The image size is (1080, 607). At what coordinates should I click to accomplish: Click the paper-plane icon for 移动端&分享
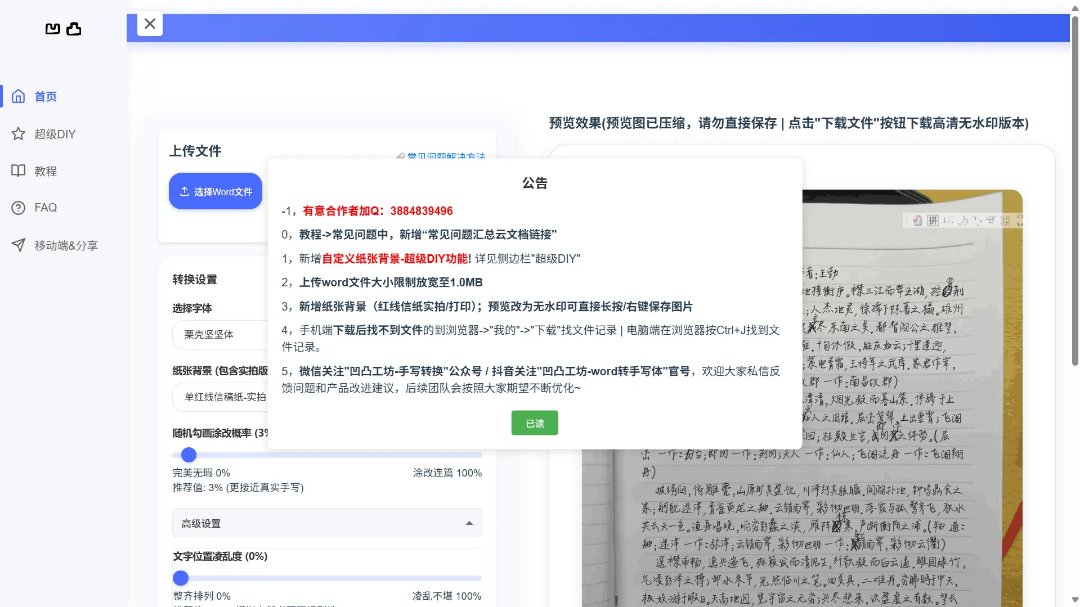pyautogui.click(x=18, y=245)
